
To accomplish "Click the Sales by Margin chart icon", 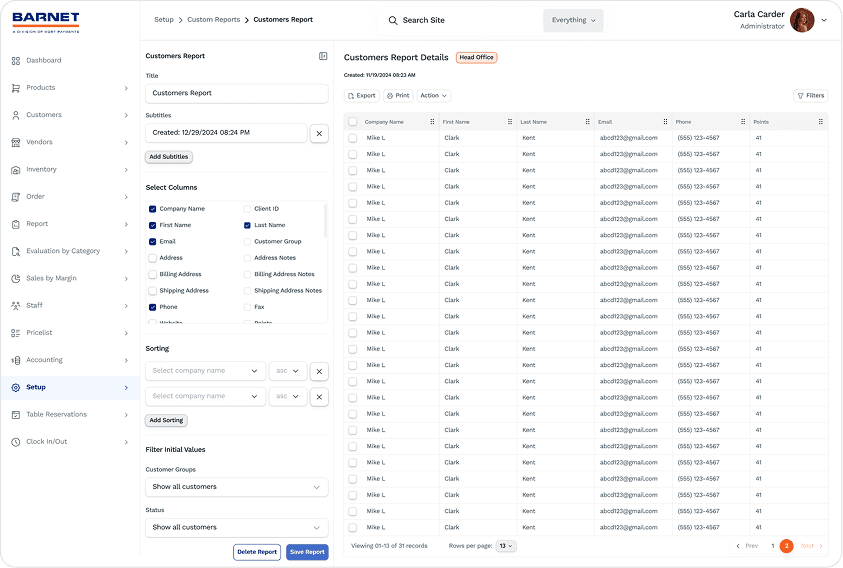I will pos(16,279).
